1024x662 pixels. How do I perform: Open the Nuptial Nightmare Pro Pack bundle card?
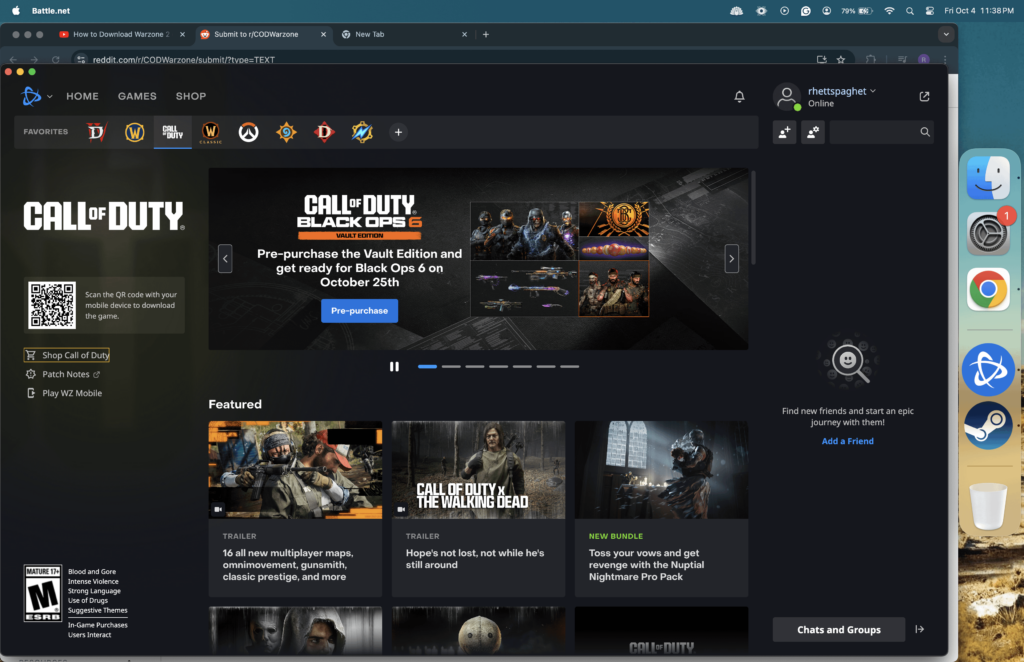click(x=662, y=509)
